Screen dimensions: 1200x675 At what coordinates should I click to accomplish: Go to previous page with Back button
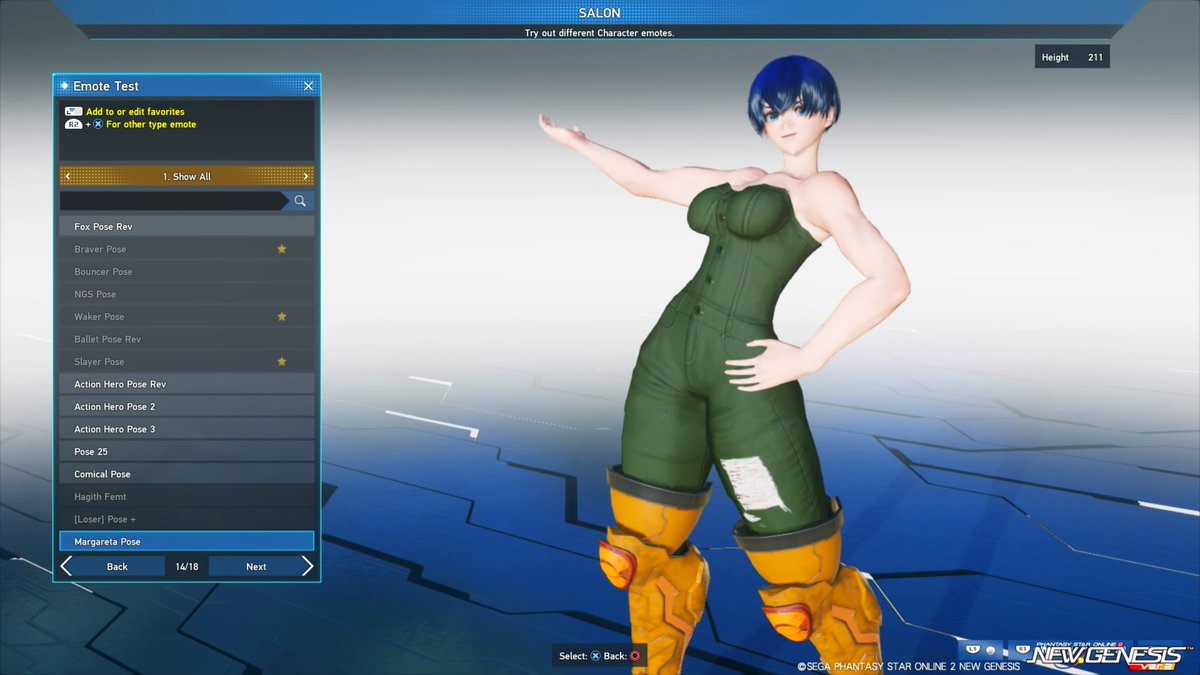pyautogui.click(x=117, y=566)
